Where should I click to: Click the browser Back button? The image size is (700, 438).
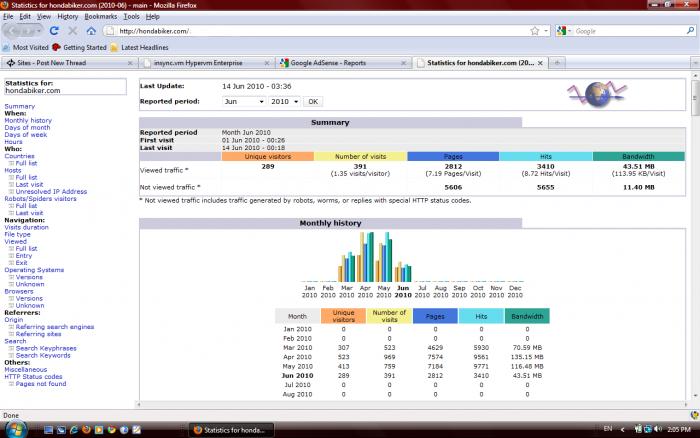point(13,31)
